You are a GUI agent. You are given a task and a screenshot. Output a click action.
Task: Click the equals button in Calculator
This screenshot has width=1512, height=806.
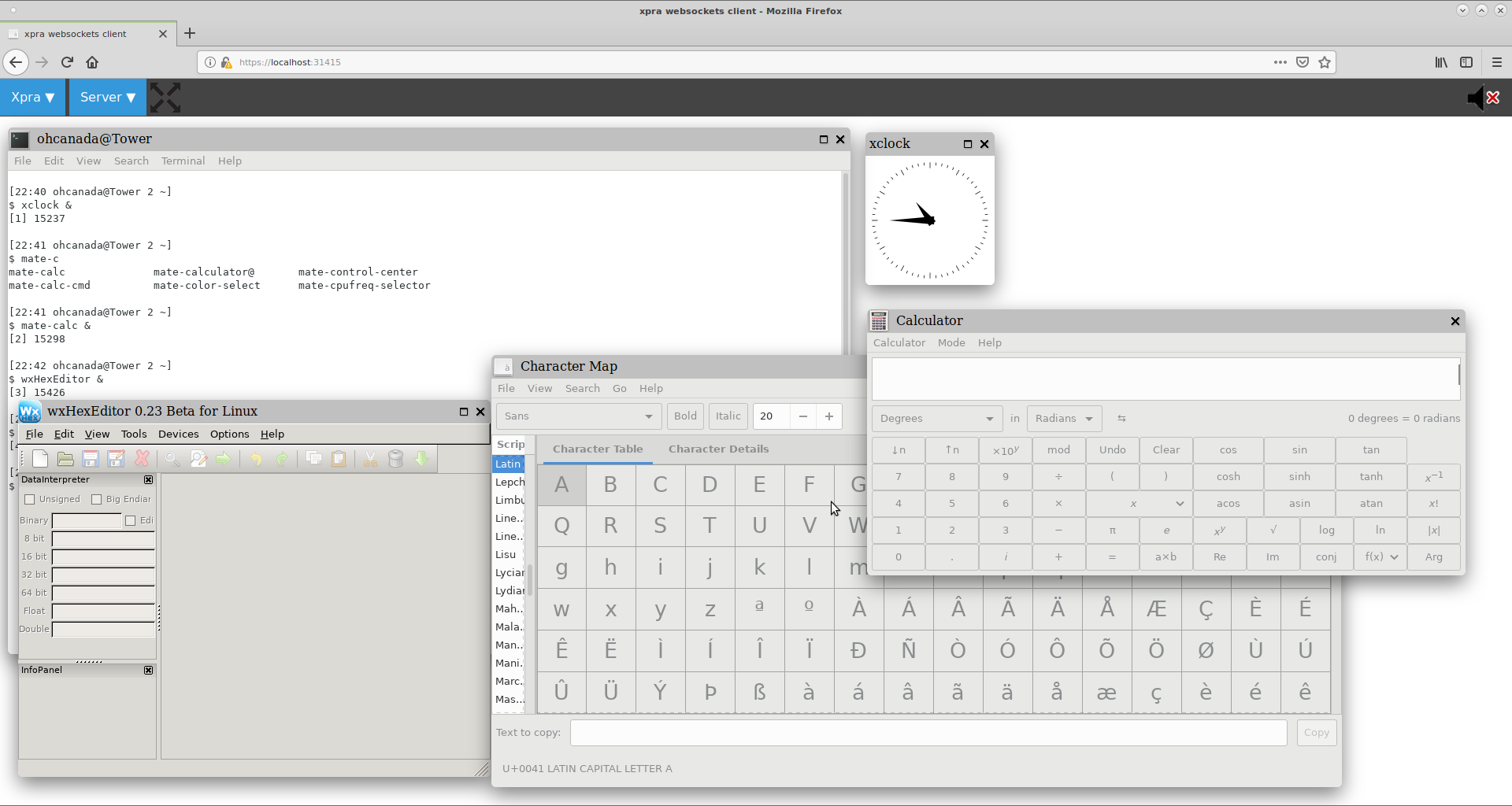click(x=1112, y=557)
